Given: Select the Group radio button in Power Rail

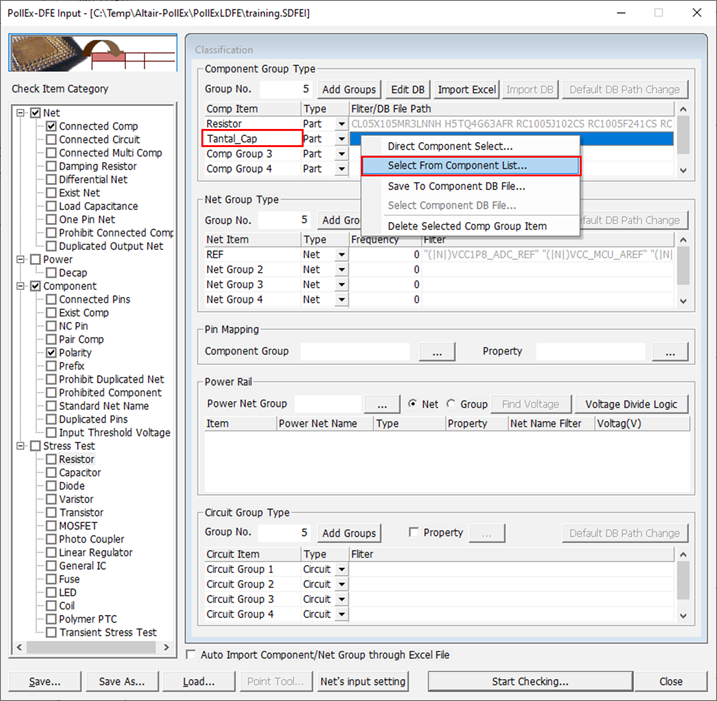Looking at the screenshot, I should (452, 404).
